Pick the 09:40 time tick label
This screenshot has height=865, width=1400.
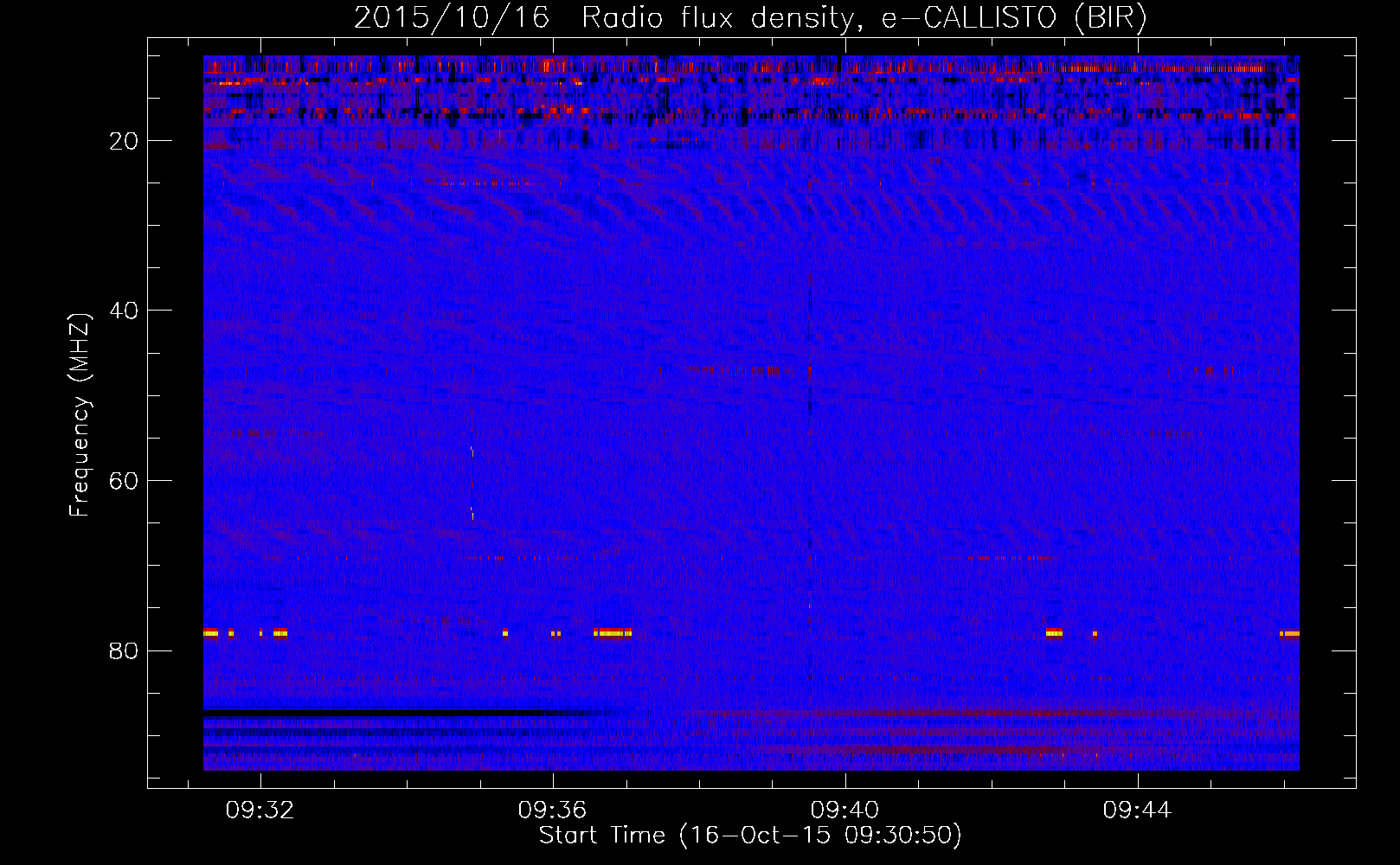[844, 810]
